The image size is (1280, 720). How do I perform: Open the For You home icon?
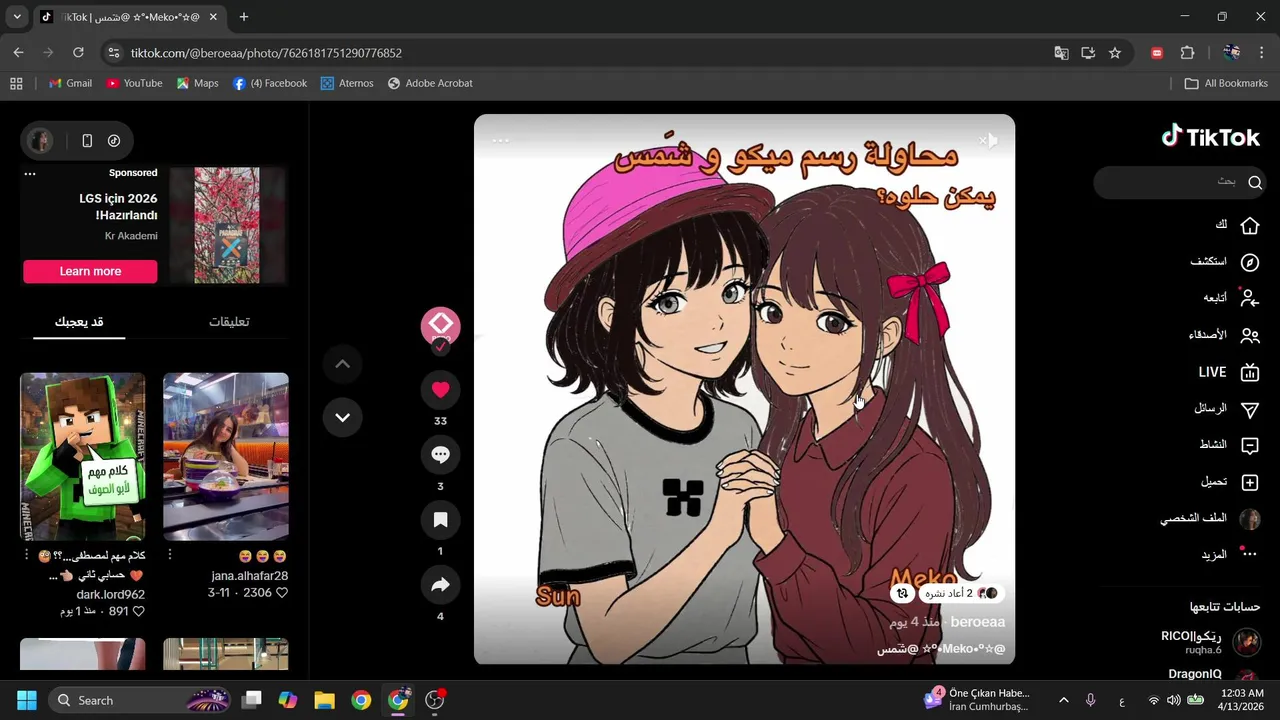[x=1249, y=225]
